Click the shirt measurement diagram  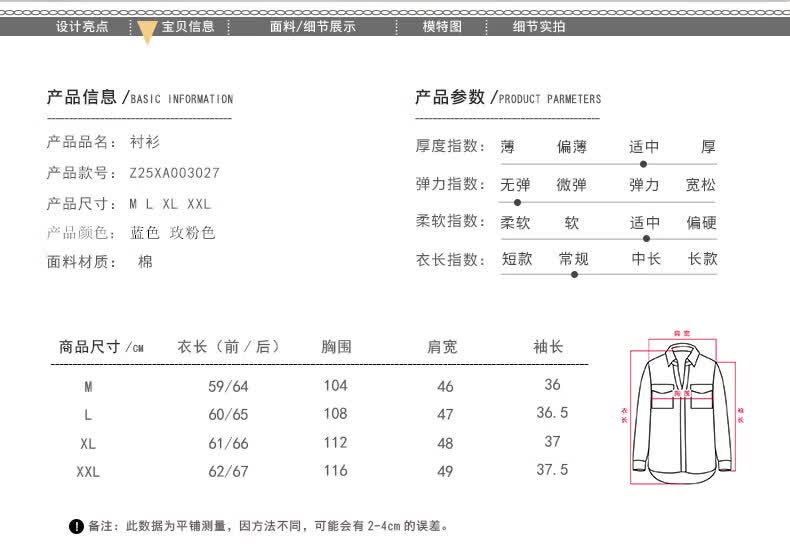(682, 409)
